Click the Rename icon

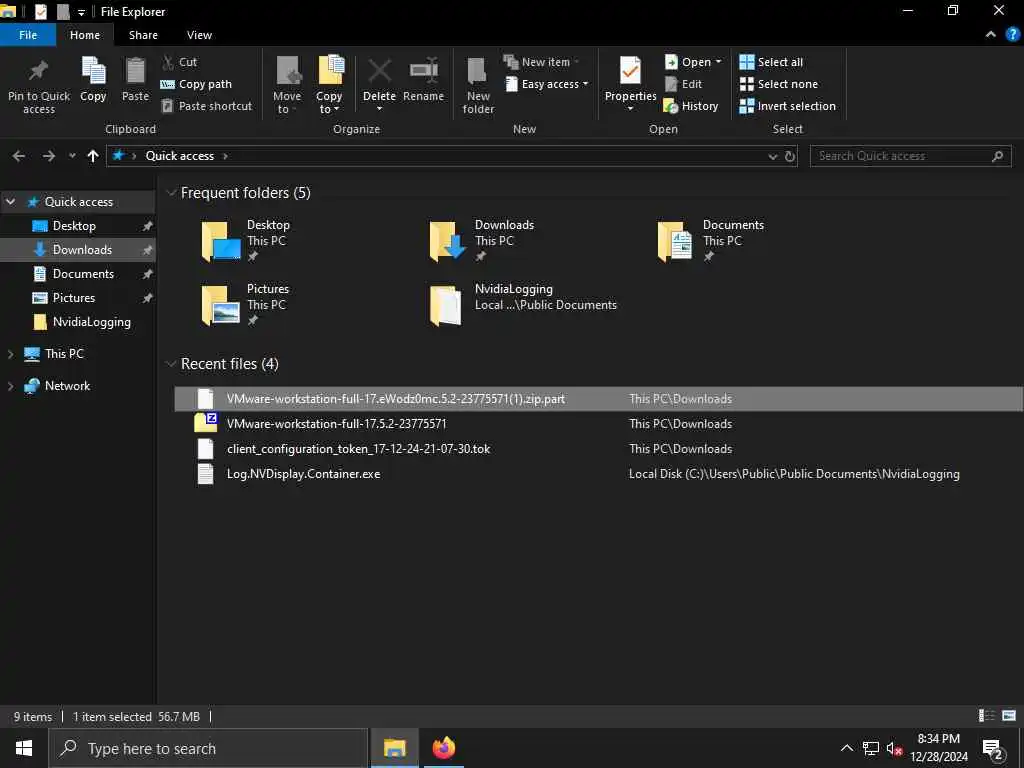pyautogui.click(x=423, y=71)
